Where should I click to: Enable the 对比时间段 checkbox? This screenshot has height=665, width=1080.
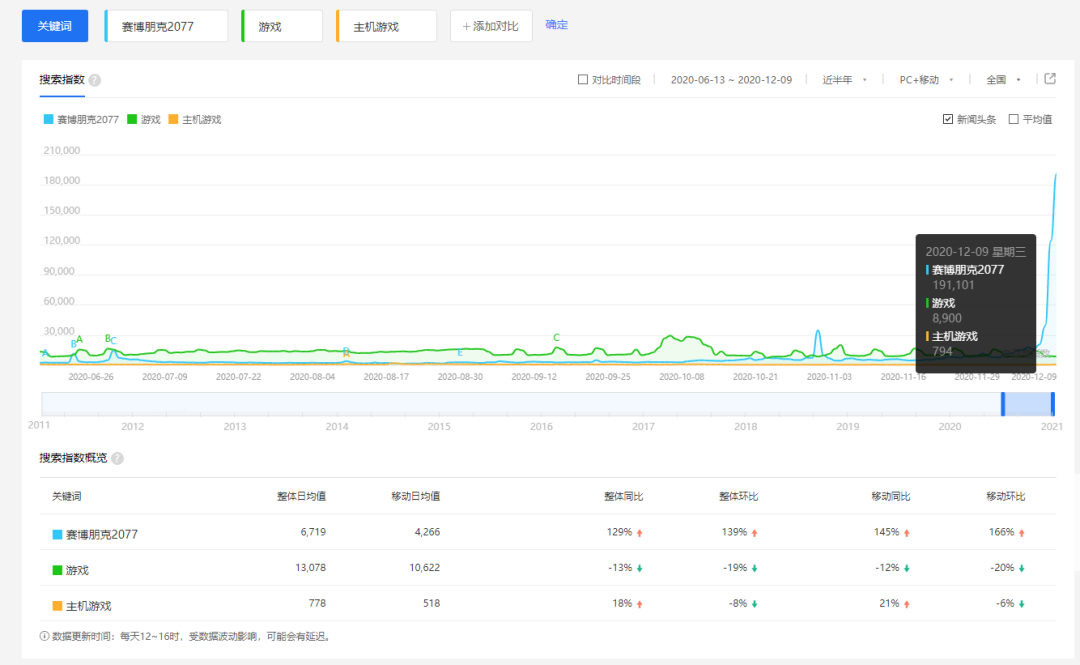tap(583, 79)
